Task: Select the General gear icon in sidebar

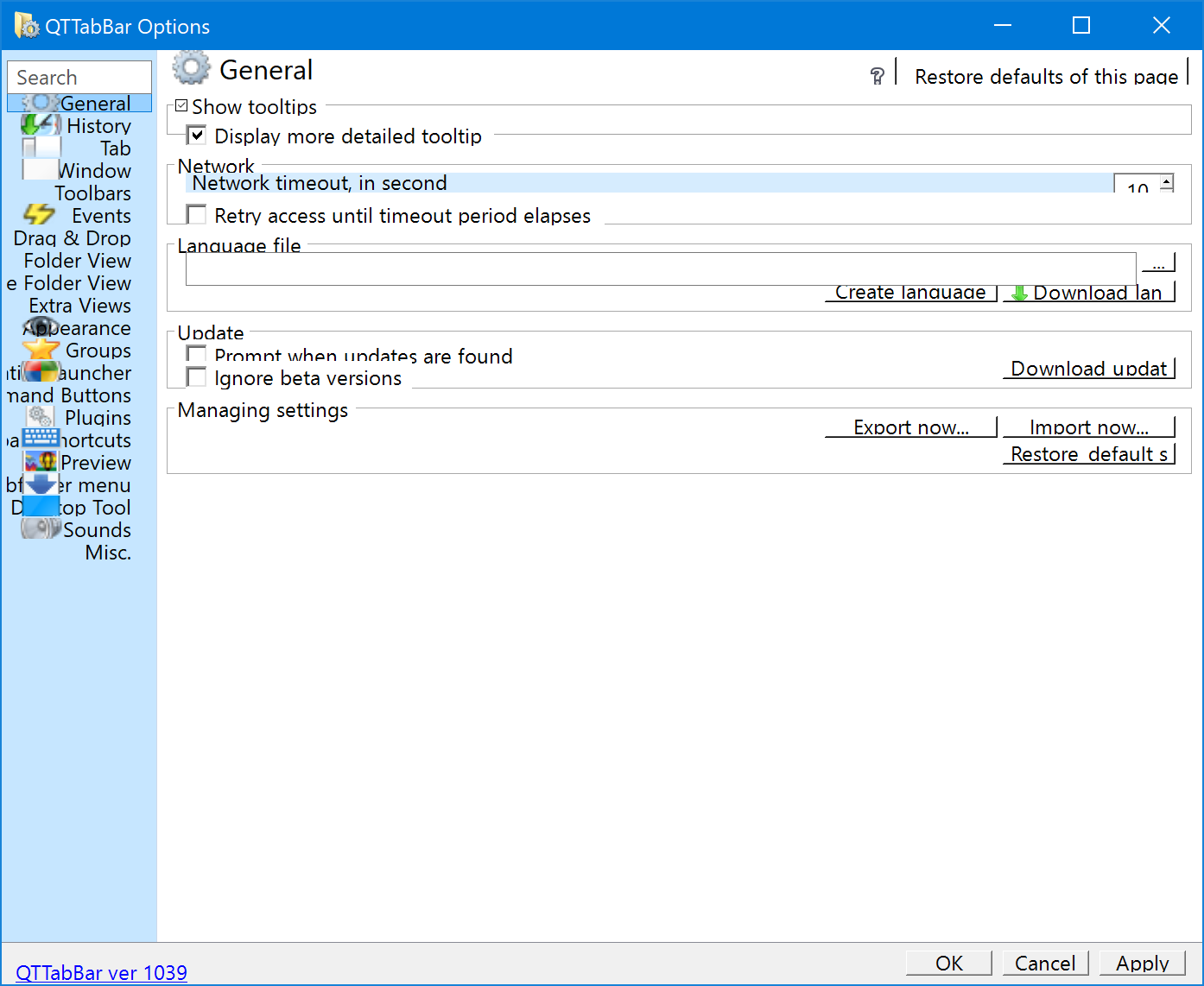Action: 41,104
